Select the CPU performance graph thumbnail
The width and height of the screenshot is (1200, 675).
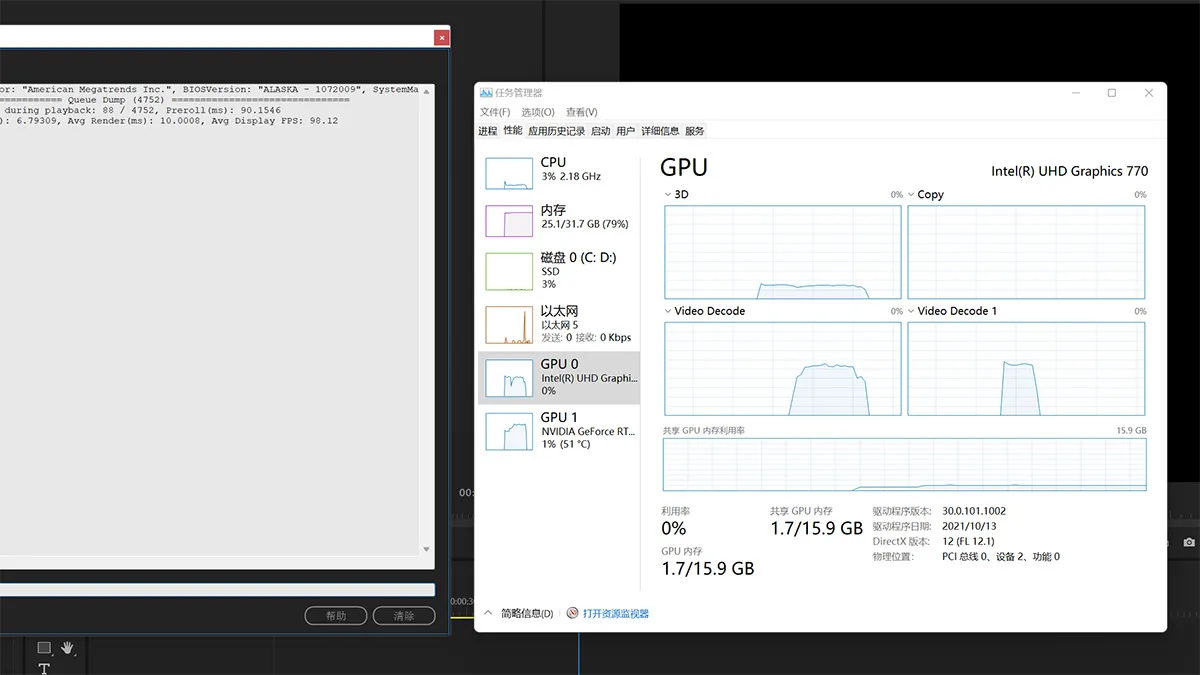click(509, 173)
